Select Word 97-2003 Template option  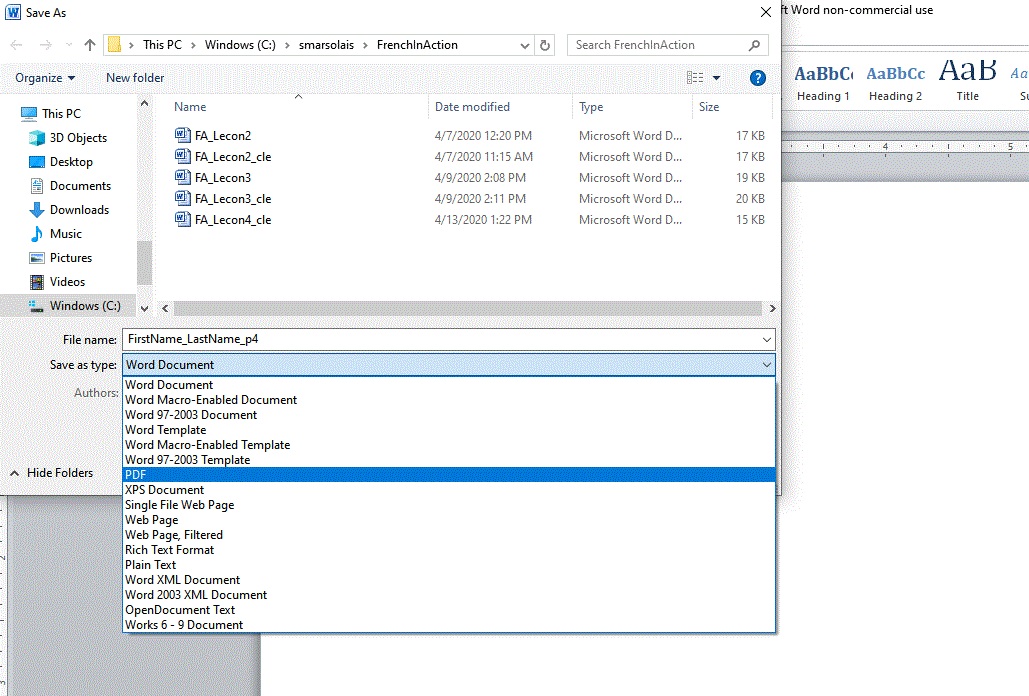(x=449, y=460)
